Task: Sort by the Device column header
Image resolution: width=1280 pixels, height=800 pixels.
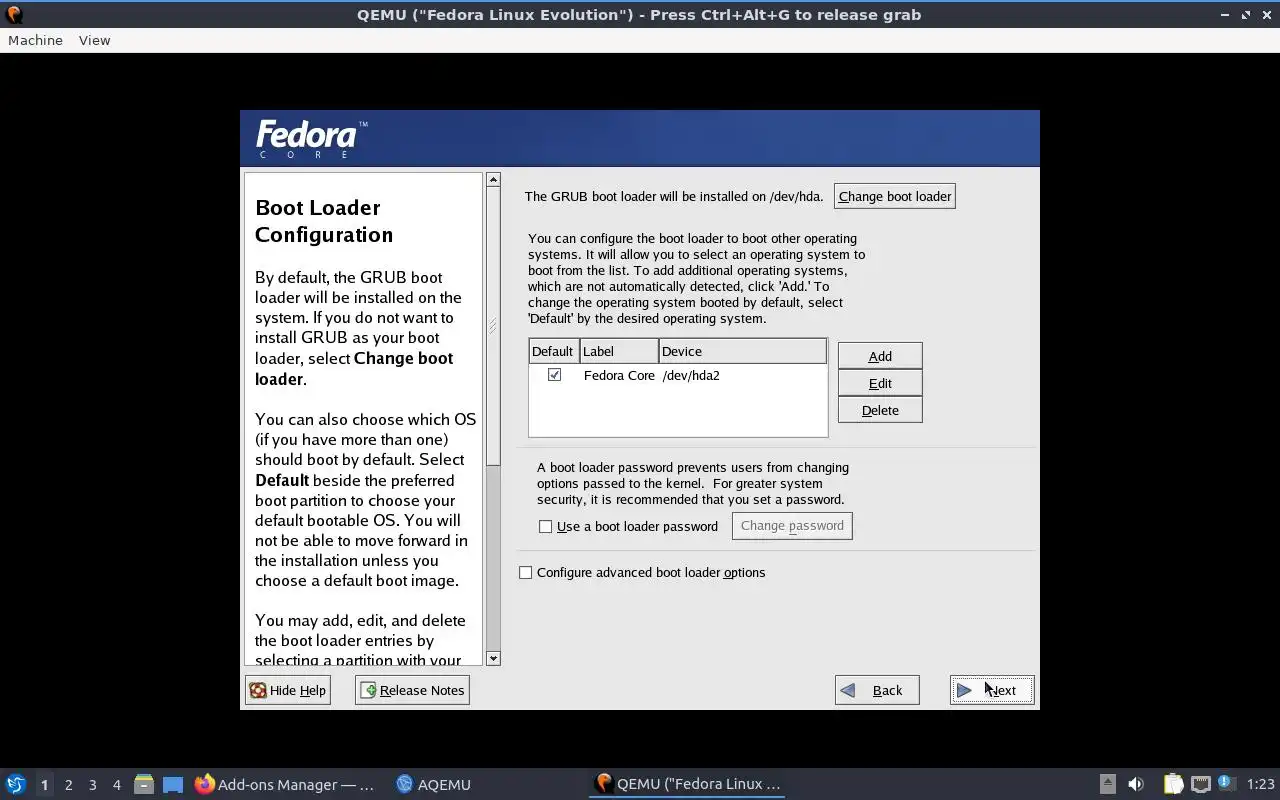Action: tap(743, 351)
